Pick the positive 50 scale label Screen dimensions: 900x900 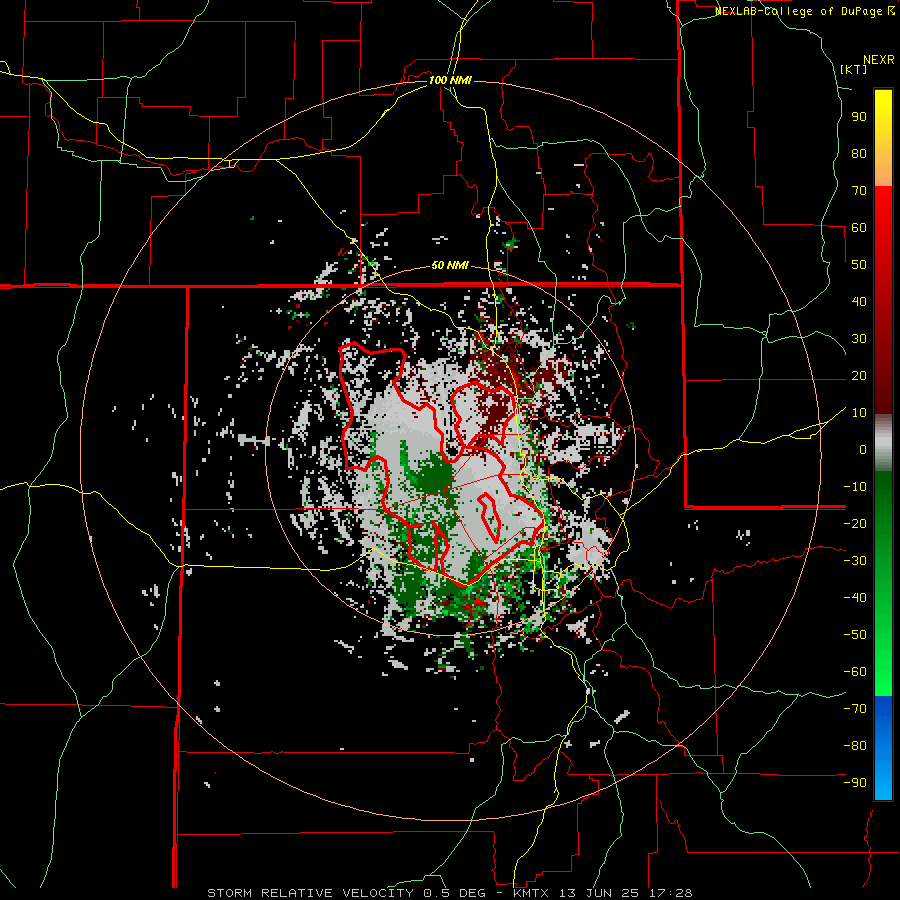coord(859,265)
